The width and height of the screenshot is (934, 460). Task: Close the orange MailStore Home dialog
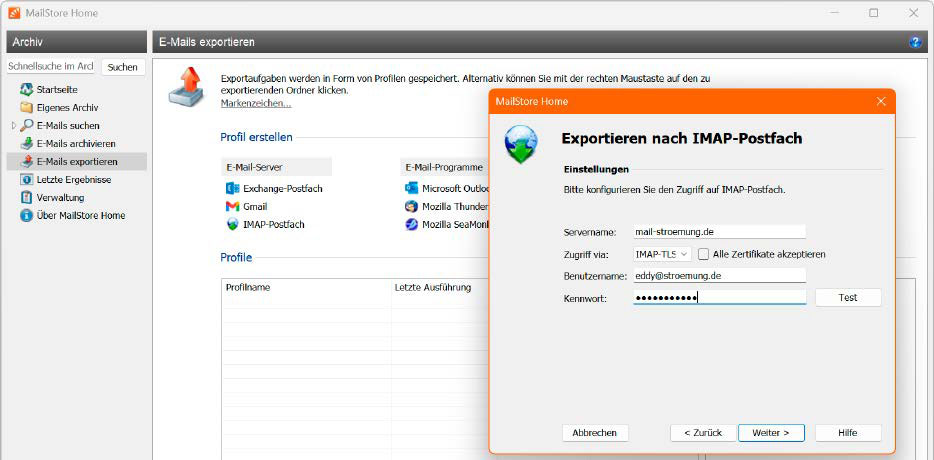point(881,101)
